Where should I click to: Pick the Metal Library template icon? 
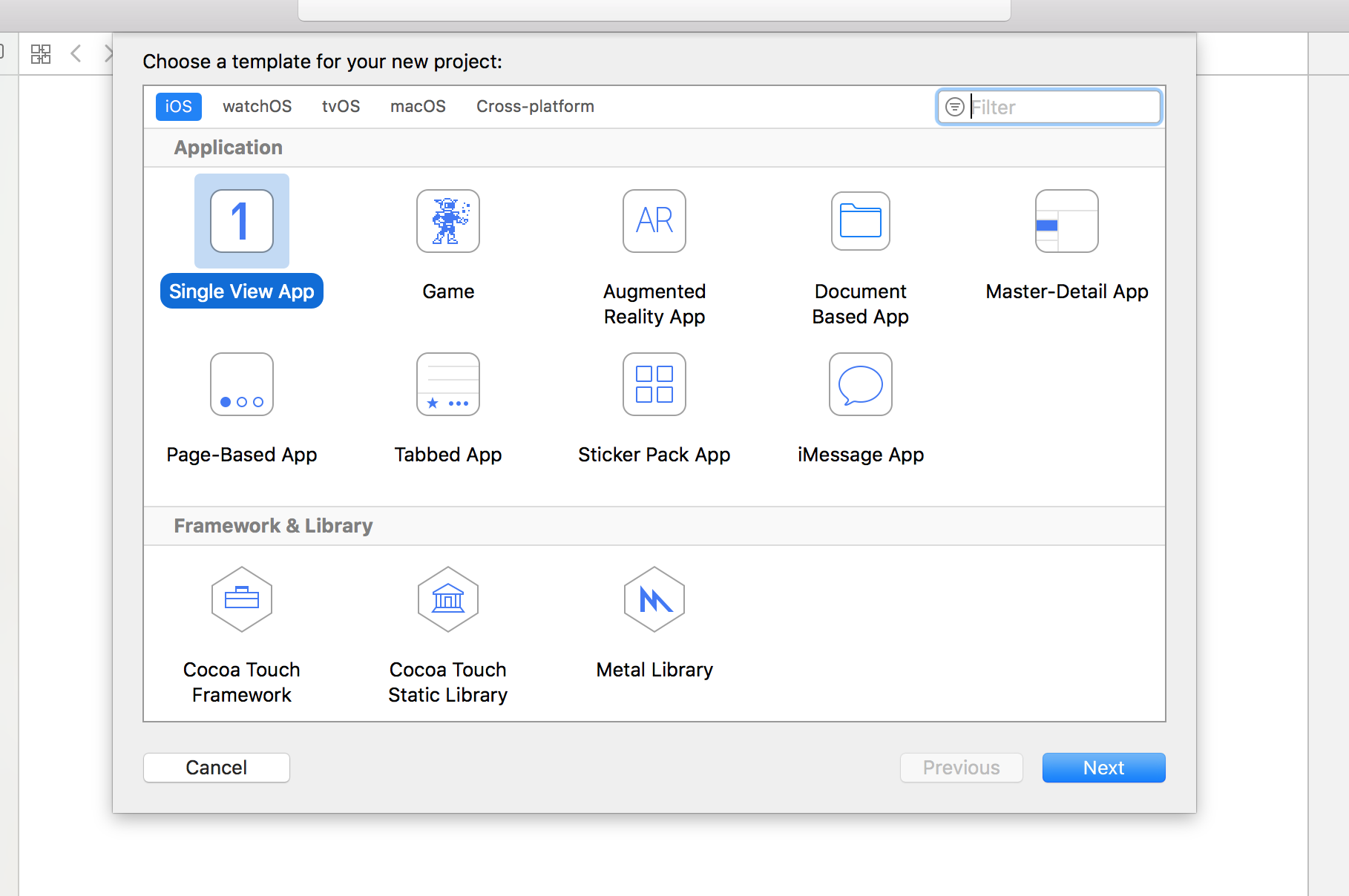654,599
